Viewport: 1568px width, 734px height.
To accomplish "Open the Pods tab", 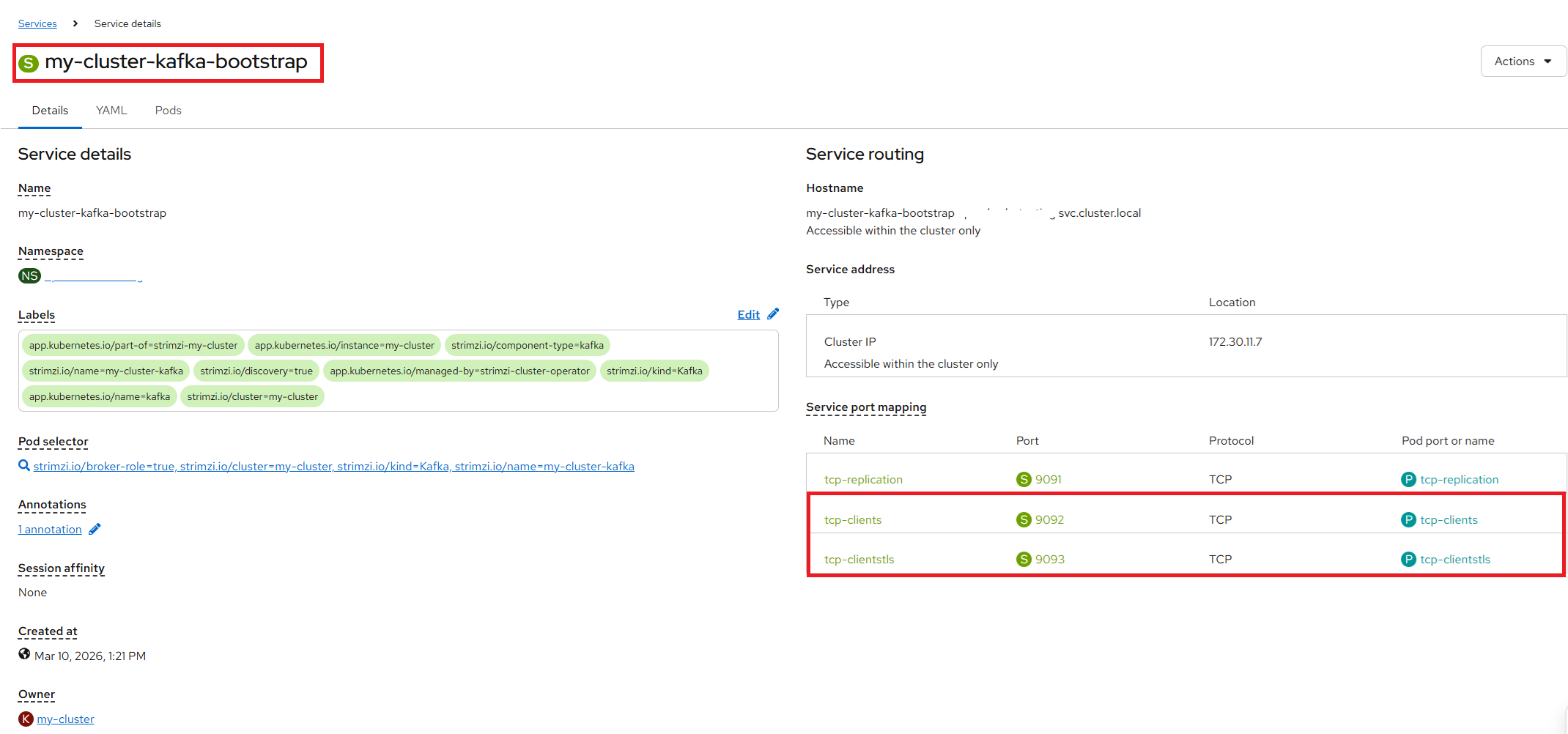I will pyautogui.click(x=168, y=111).
